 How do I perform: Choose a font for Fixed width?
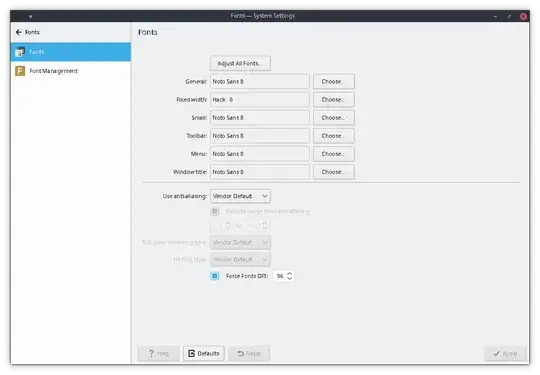[x=333, y=100]
